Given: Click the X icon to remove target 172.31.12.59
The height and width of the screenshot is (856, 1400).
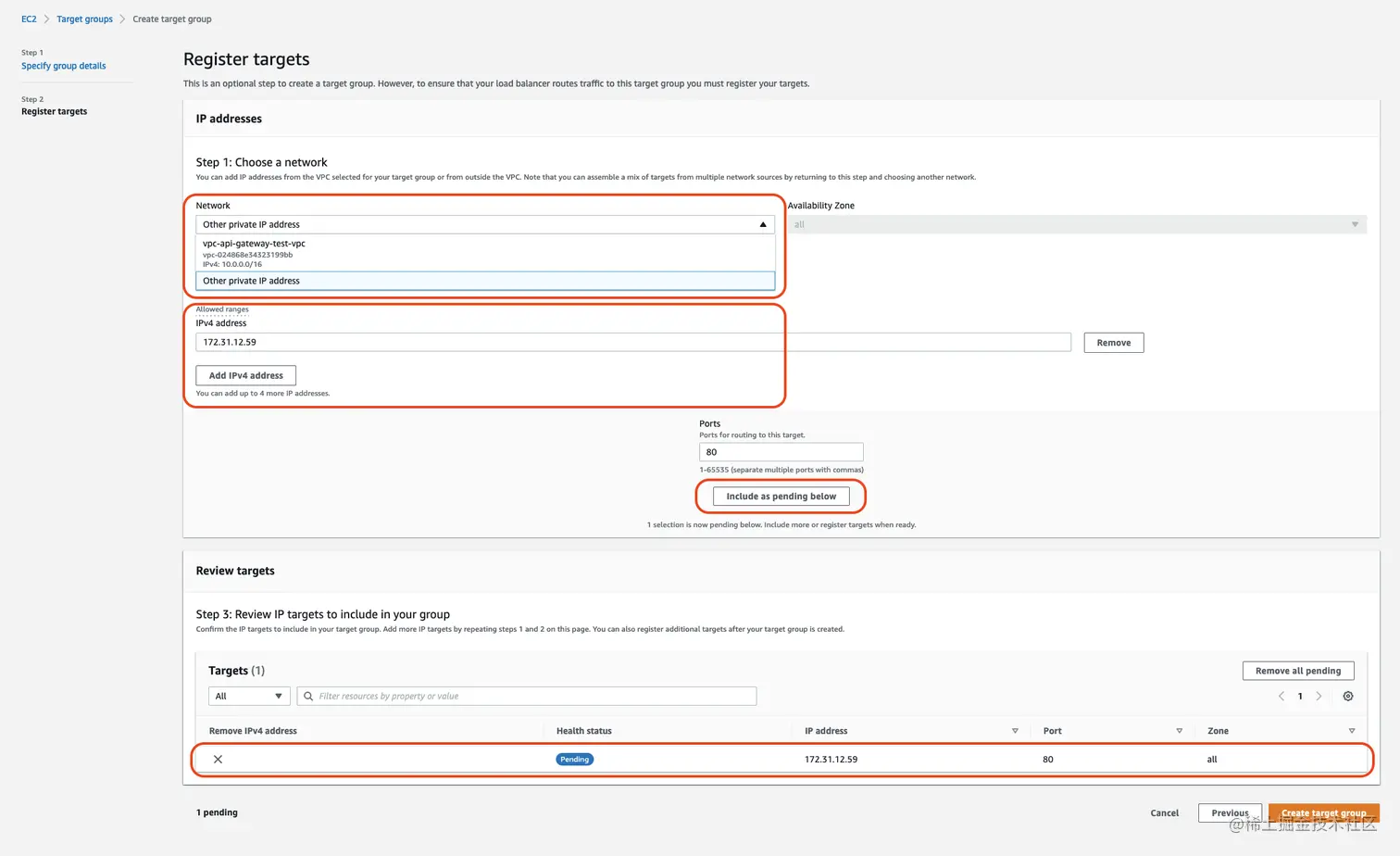Looking at the screenshot, I should pyautogui.click(x=218, y=759).
